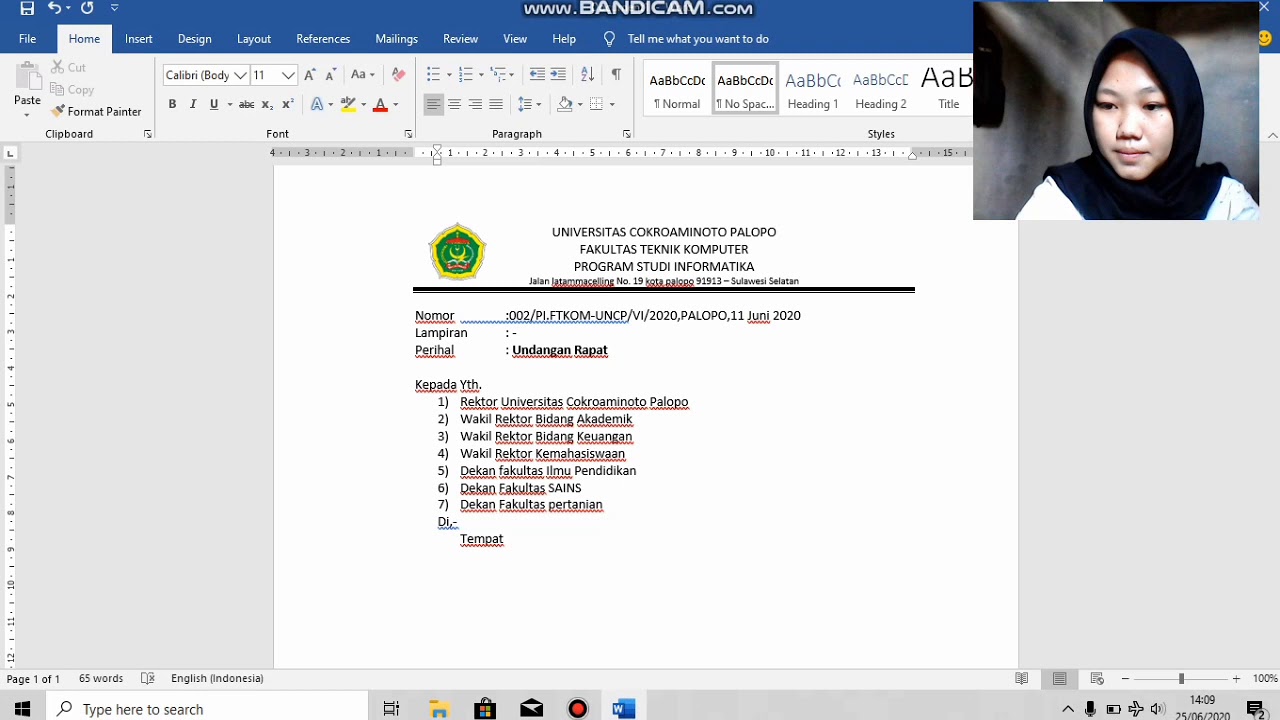Decrease paragraph indent
Image resolution: width=1280 pixels, height=720 pixels.
pyautogui.click(x=537, y=75)
